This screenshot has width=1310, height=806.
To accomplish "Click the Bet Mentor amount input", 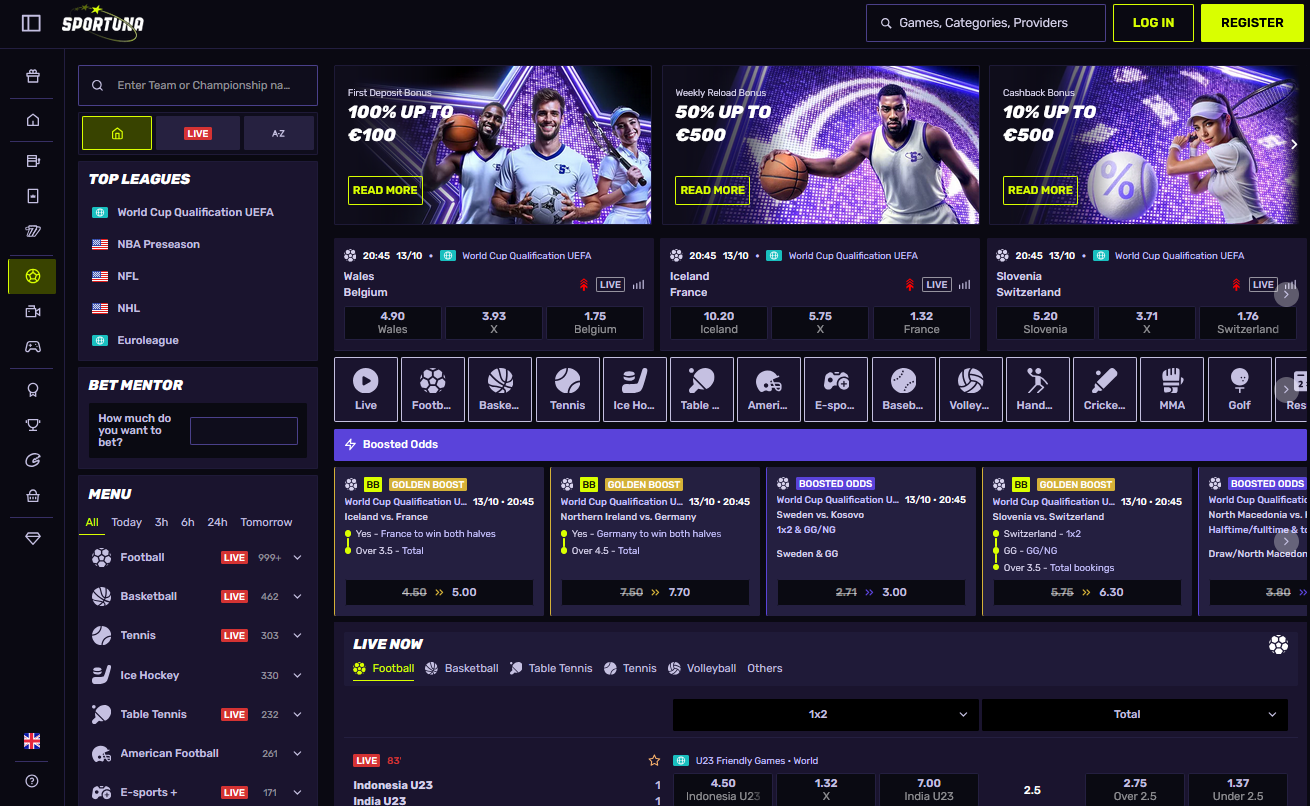I will [244, 431].
